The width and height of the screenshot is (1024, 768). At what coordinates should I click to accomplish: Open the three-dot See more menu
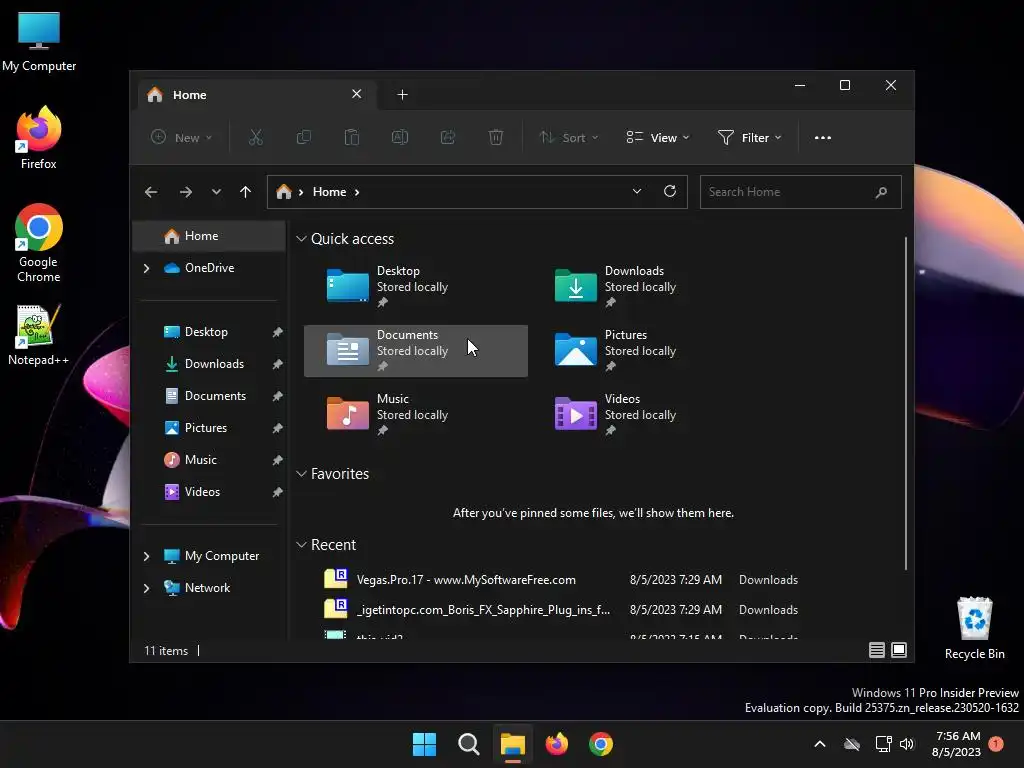pyautogui.click(x=823, y=138)
